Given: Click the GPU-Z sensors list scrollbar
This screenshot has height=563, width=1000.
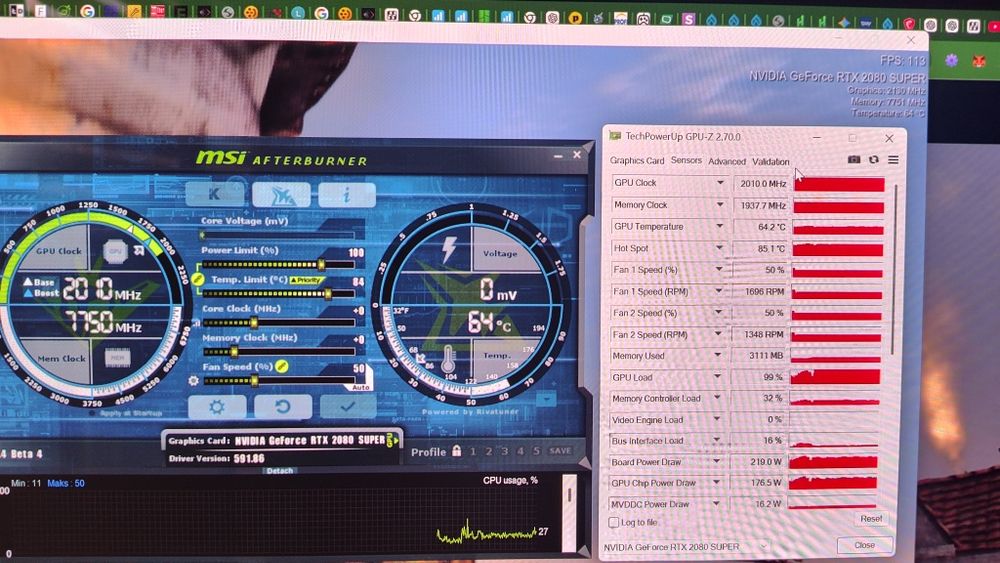Looking at the screenshot, I should pyautogui.click(x=894, y=269).
